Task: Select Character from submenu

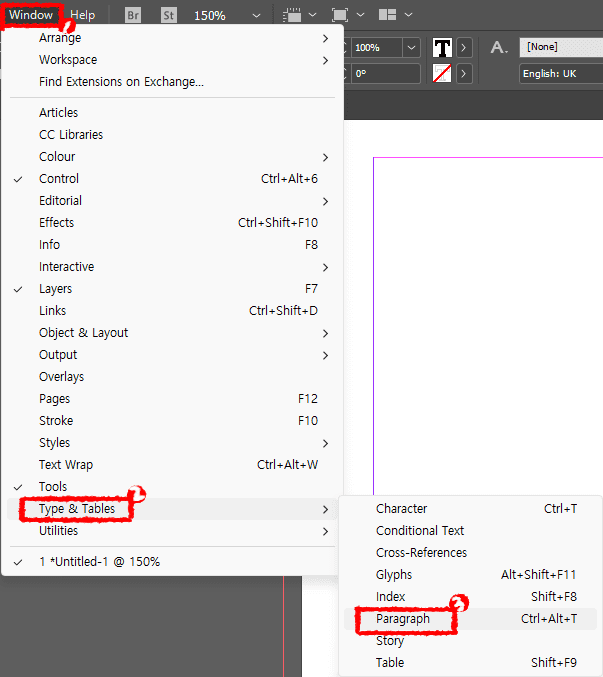Action: (x=470, y=509)
